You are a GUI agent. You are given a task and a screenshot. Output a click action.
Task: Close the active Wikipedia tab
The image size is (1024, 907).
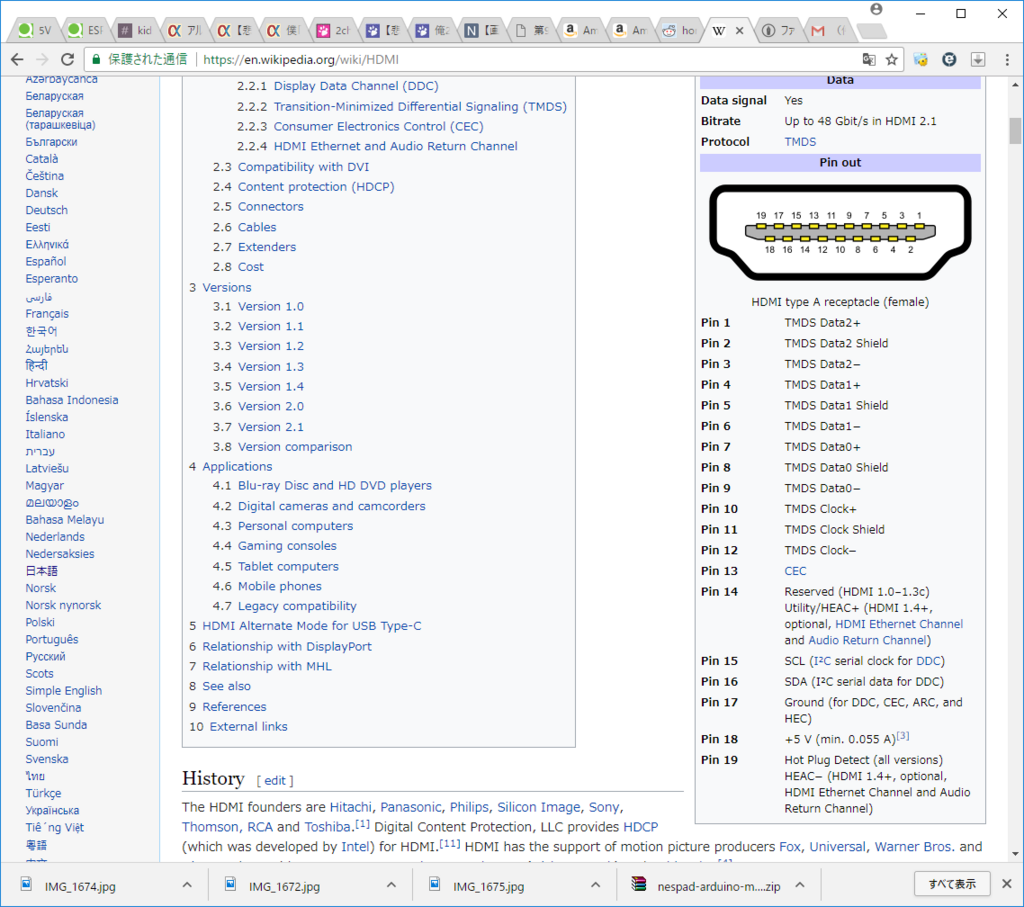(x=739, y=30)
